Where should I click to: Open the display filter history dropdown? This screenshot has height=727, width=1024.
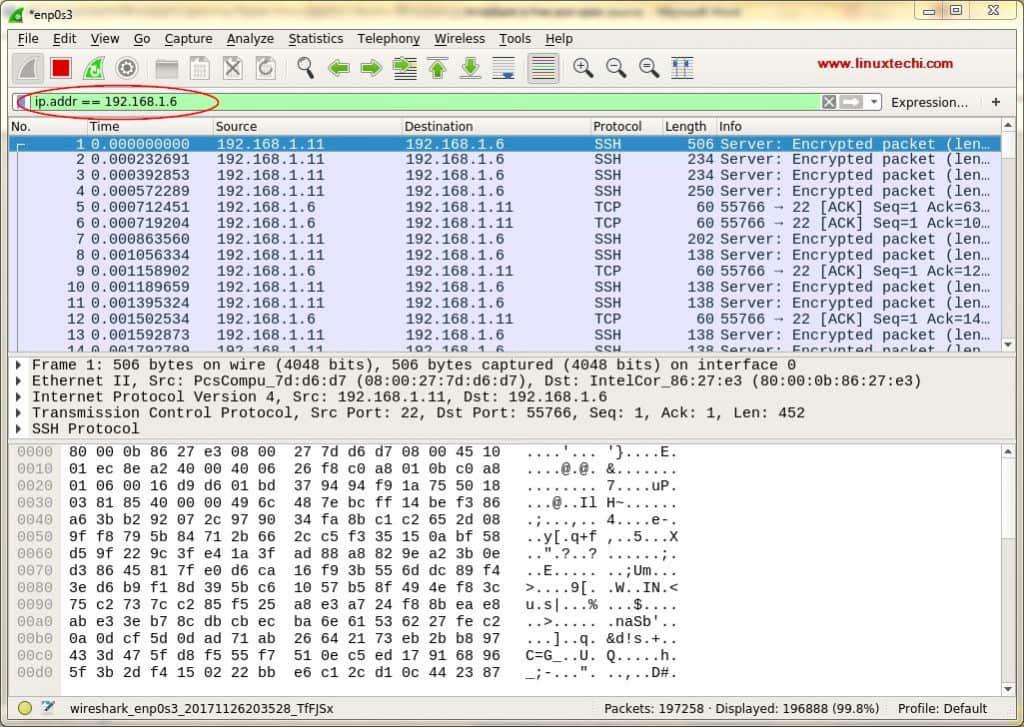click(x=875, y=102)
